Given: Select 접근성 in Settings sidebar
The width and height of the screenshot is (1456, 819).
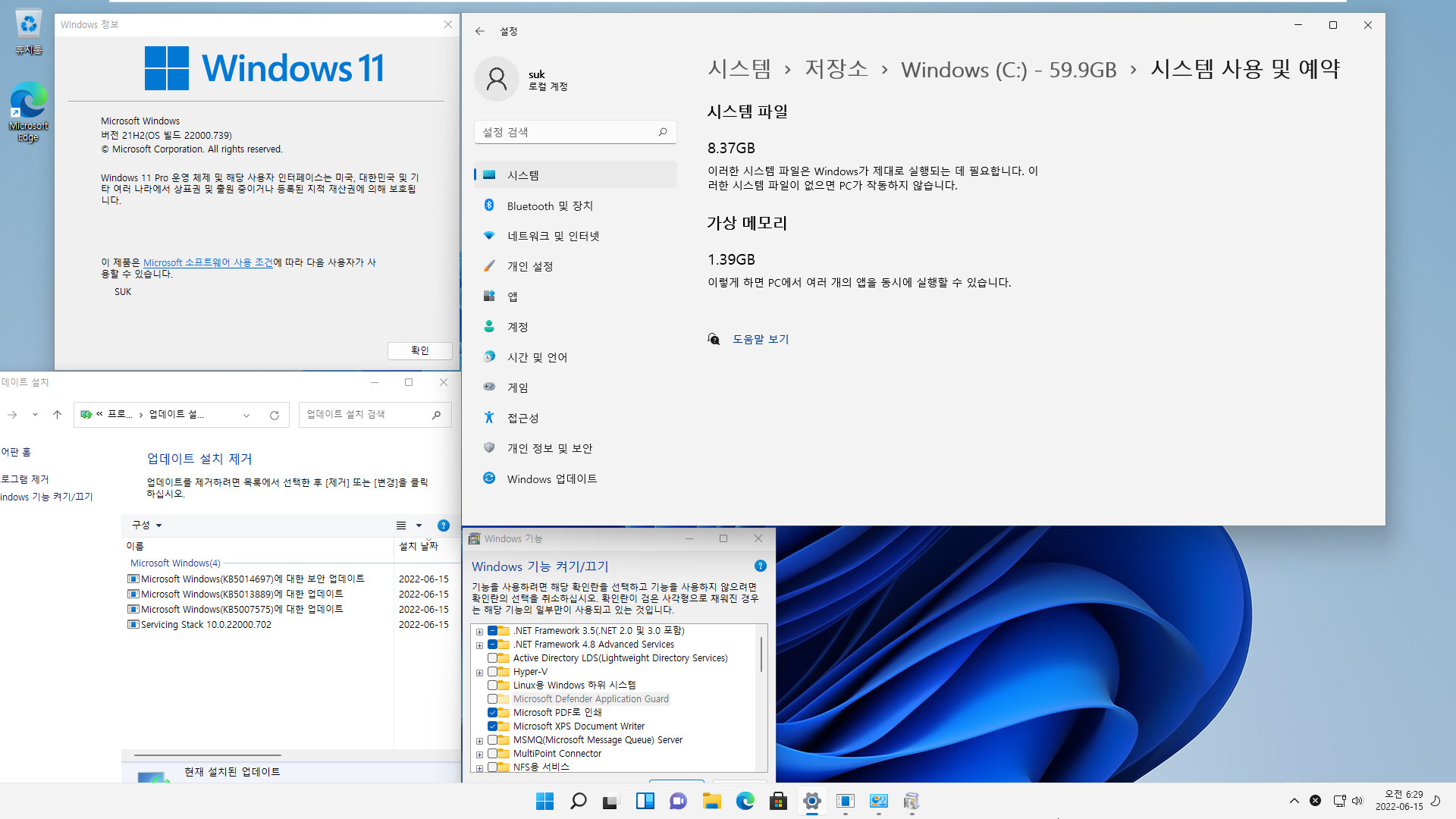Looking at the screenshot, I should pyautogui.click(x=576, y=418).
